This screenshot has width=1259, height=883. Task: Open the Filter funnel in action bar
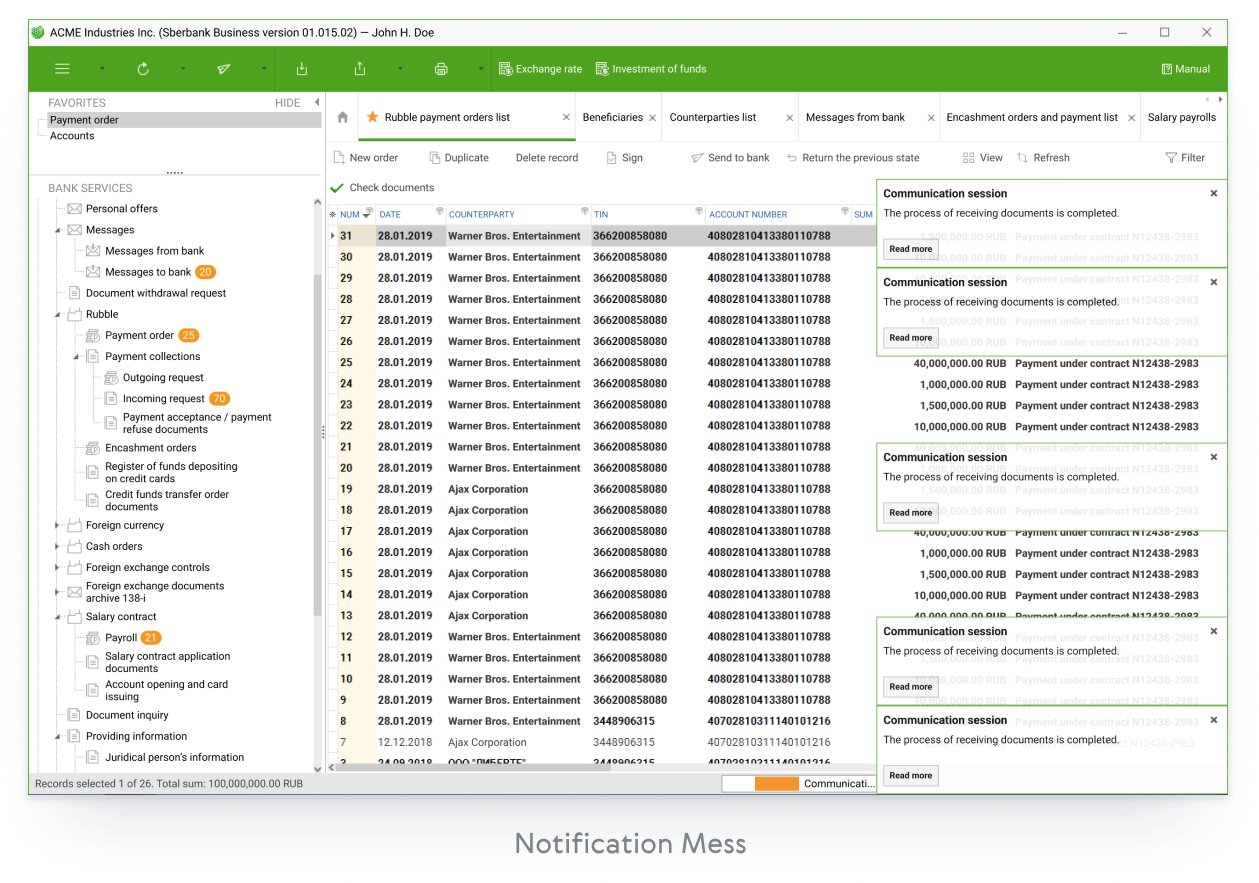1185,158
